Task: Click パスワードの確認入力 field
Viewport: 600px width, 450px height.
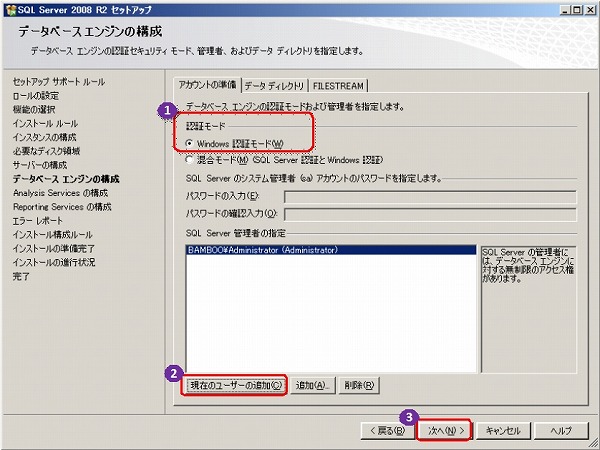Action: click(x=430, y=214)
